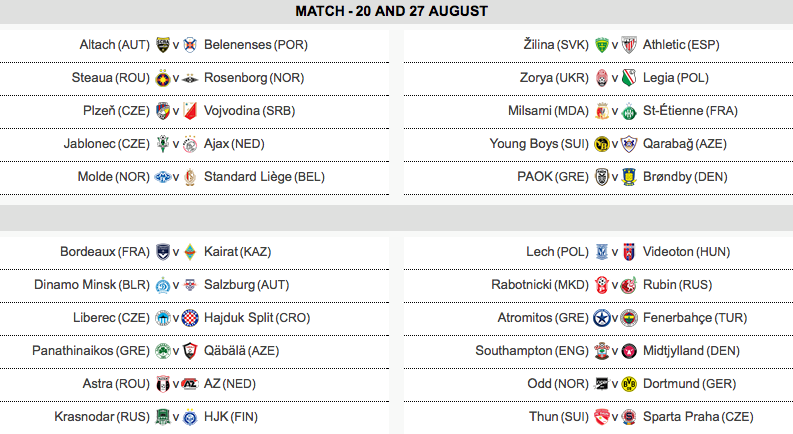Screen dimensions: 793x434
Task: Select the Panathinaikos (GRE) team name
Action: coord(91,351)
